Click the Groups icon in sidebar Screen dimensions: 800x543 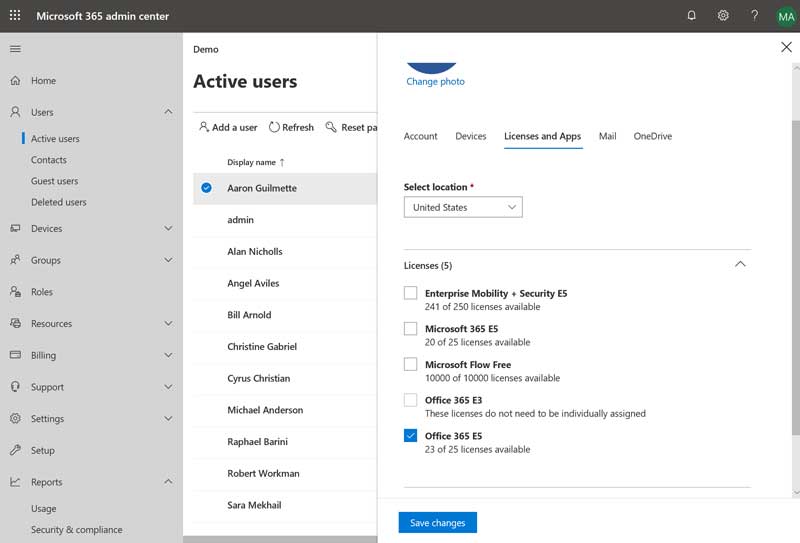coord(15,260)
